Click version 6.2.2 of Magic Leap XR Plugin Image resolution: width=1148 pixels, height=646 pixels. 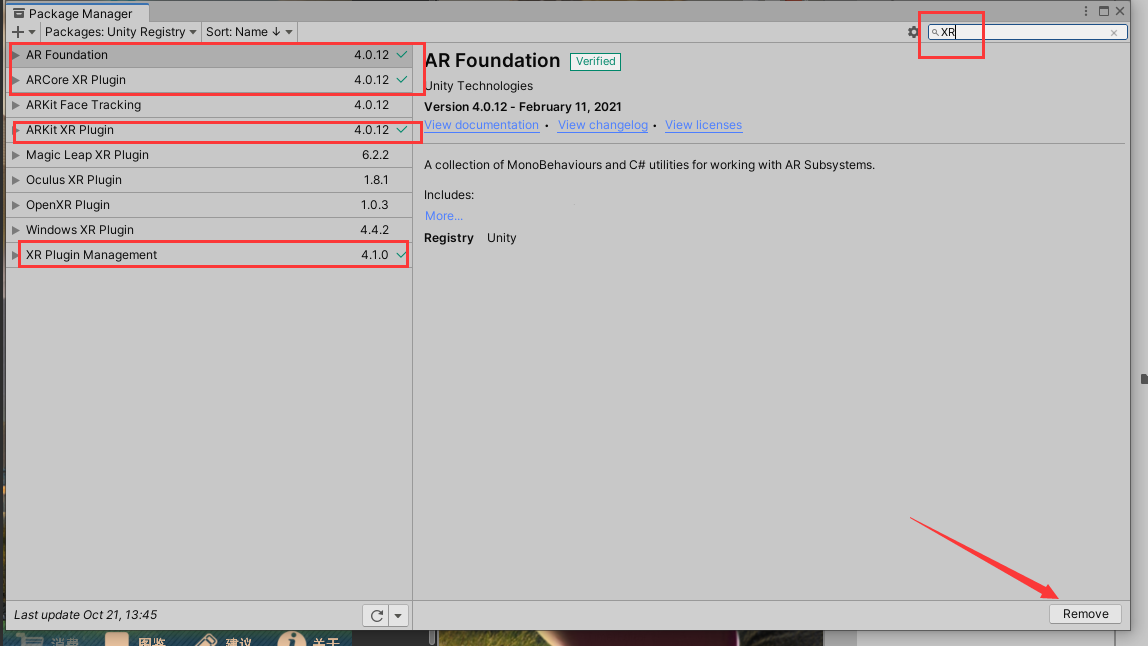click(375, 155)
